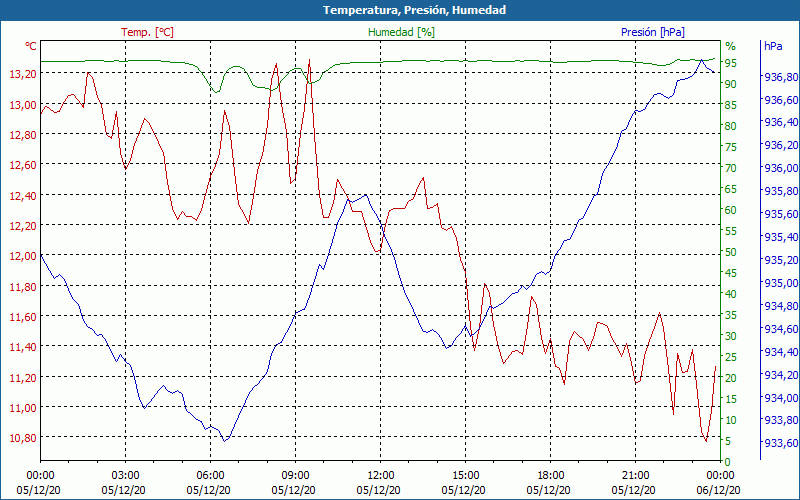The height and width of the screenshot is (500, 800).
Task: Click temperature axis value '12,60'
Action: pos(23,164)
